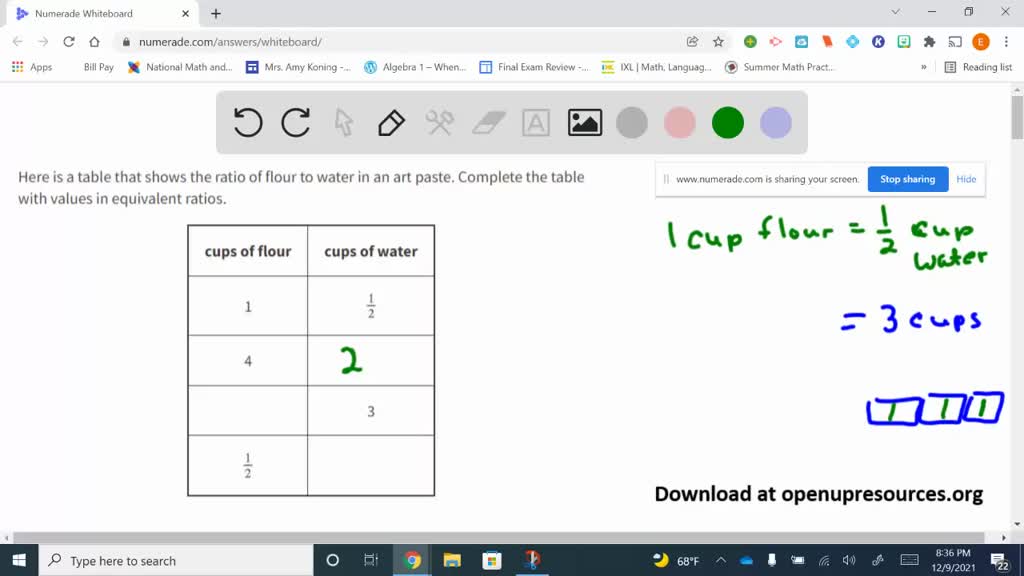
Task: Click the browser forward arrow
Action: 43,42
